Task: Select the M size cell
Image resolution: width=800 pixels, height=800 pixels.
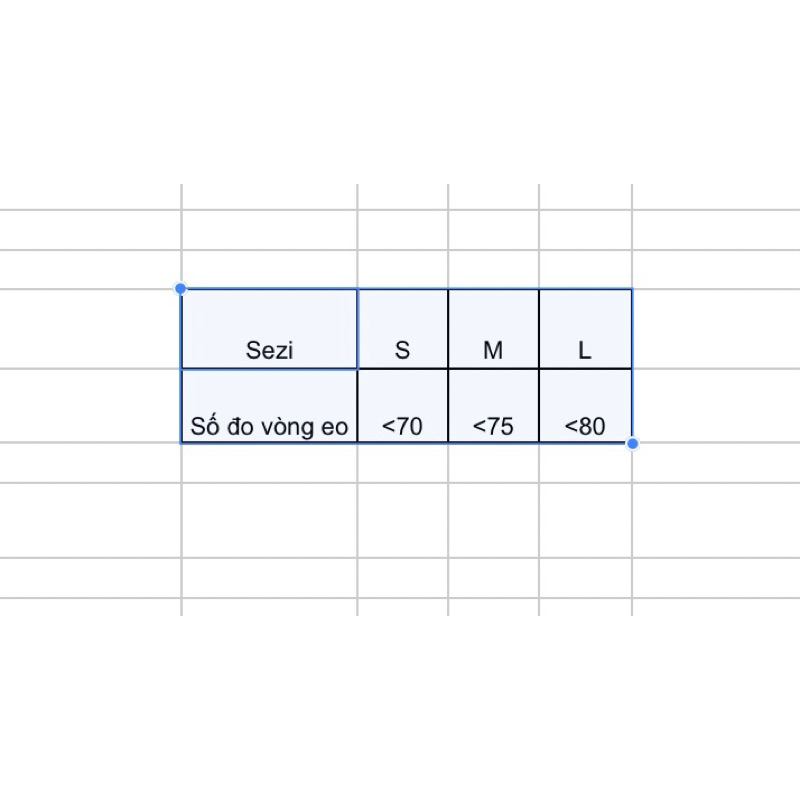Action: pyautogui.click(x=493, y=329)
